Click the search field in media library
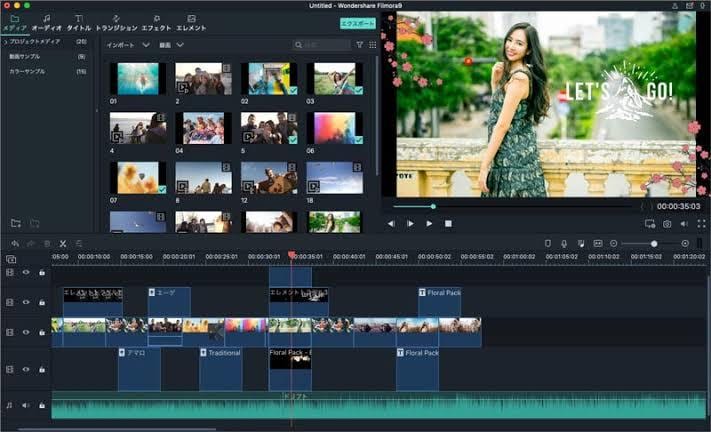Viewport: 711px width, 432px height. 322,45
